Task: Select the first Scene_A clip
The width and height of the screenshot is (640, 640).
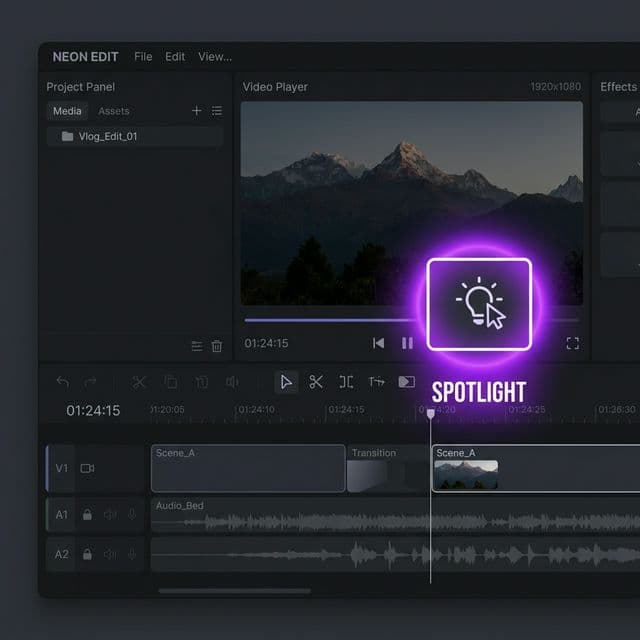Action: pyautogui.click(x=248, y=468)
